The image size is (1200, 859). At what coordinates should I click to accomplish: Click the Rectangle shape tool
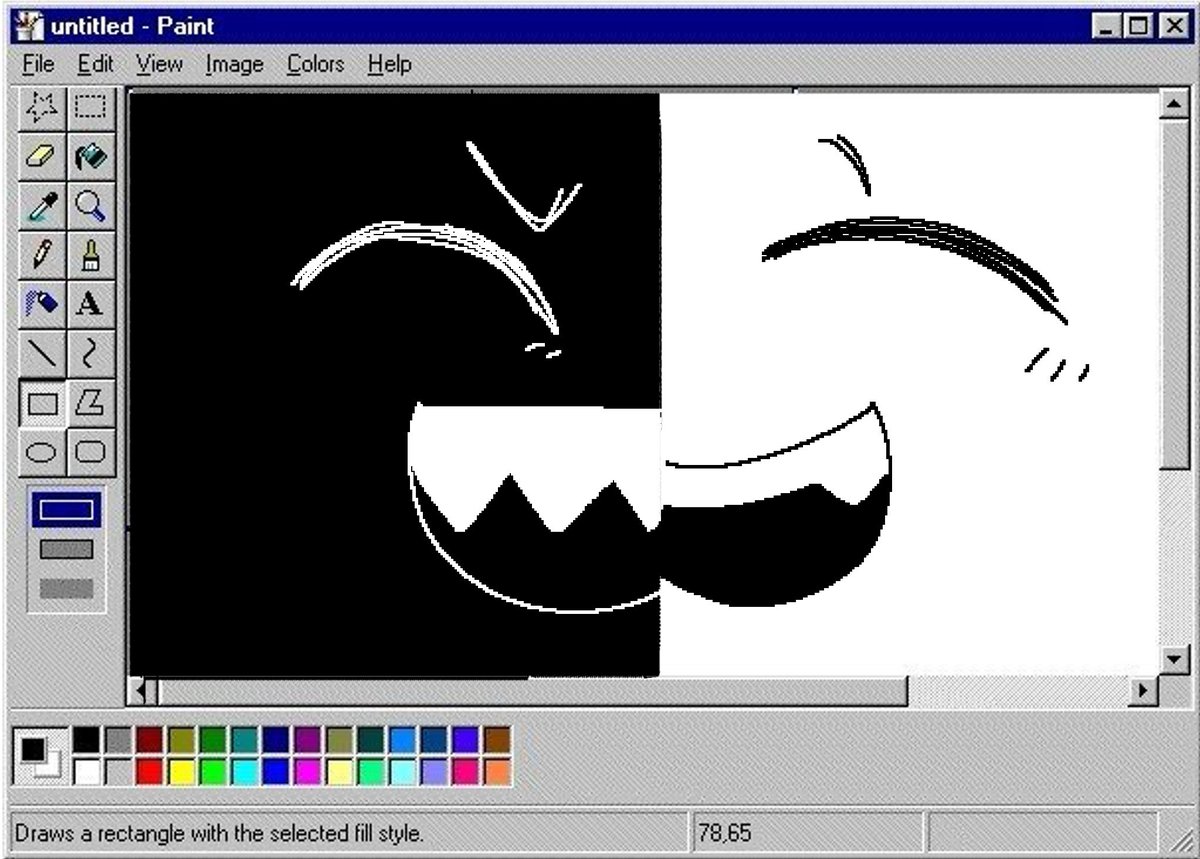pyautogui.click(x=42, y=403)
